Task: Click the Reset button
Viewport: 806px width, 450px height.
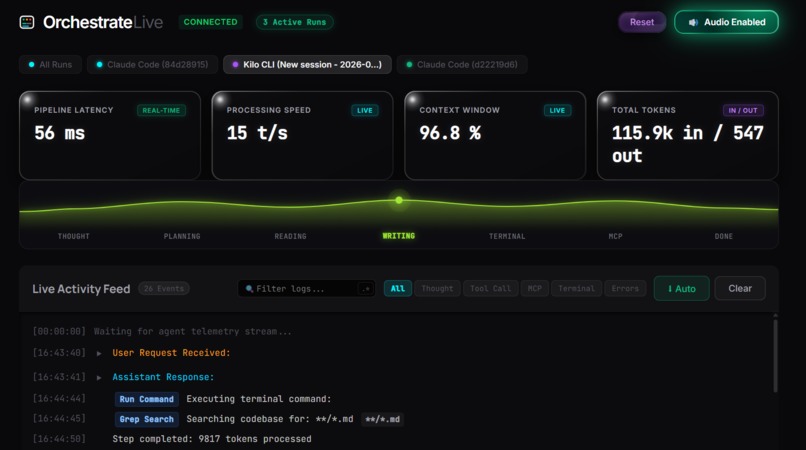Action: pyautogui.click(x=642, y=22)
